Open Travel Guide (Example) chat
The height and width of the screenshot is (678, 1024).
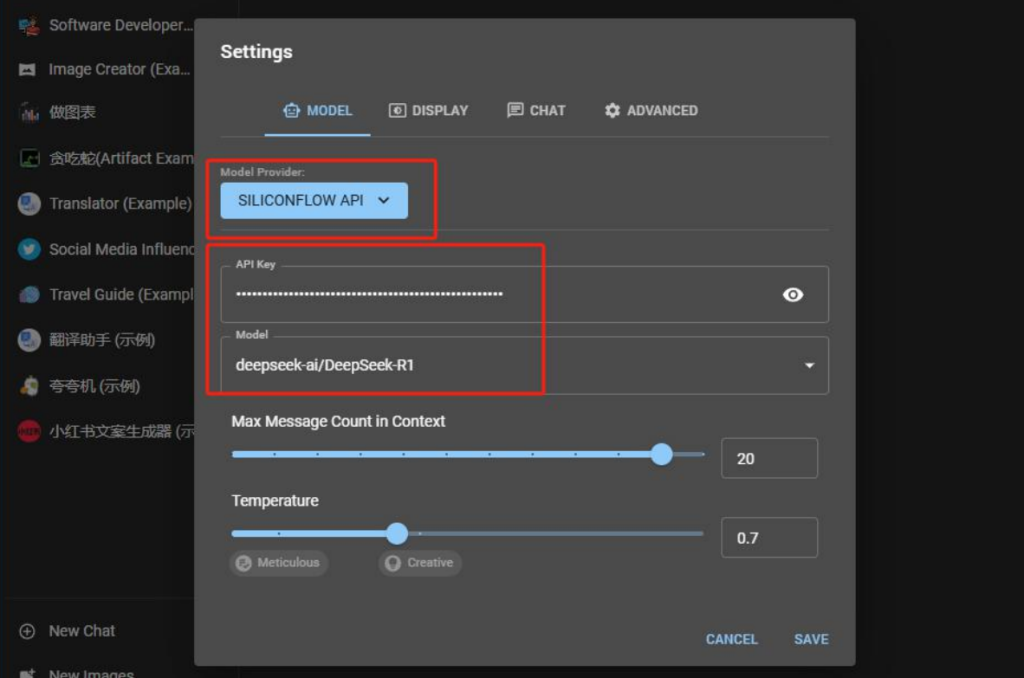tap(104, 295)
